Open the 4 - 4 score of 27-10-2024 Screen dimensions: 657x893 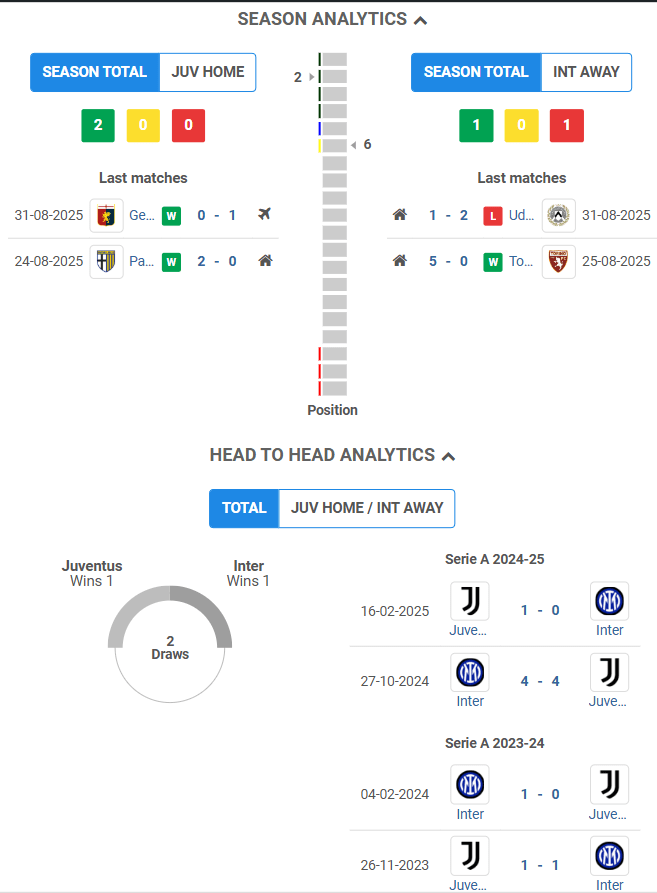coord(540,681)
